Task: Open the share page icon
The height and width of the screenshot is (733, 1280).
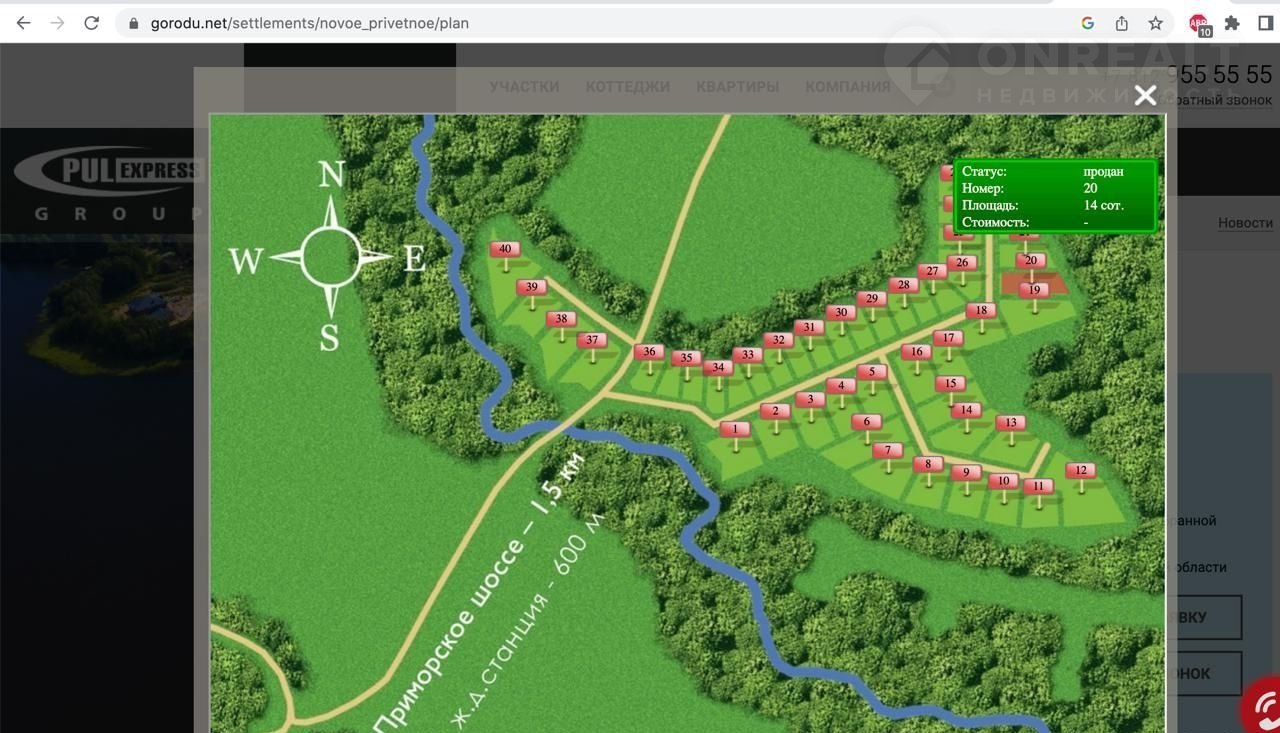Action: pyautogui.click(x=1122, y=23)
